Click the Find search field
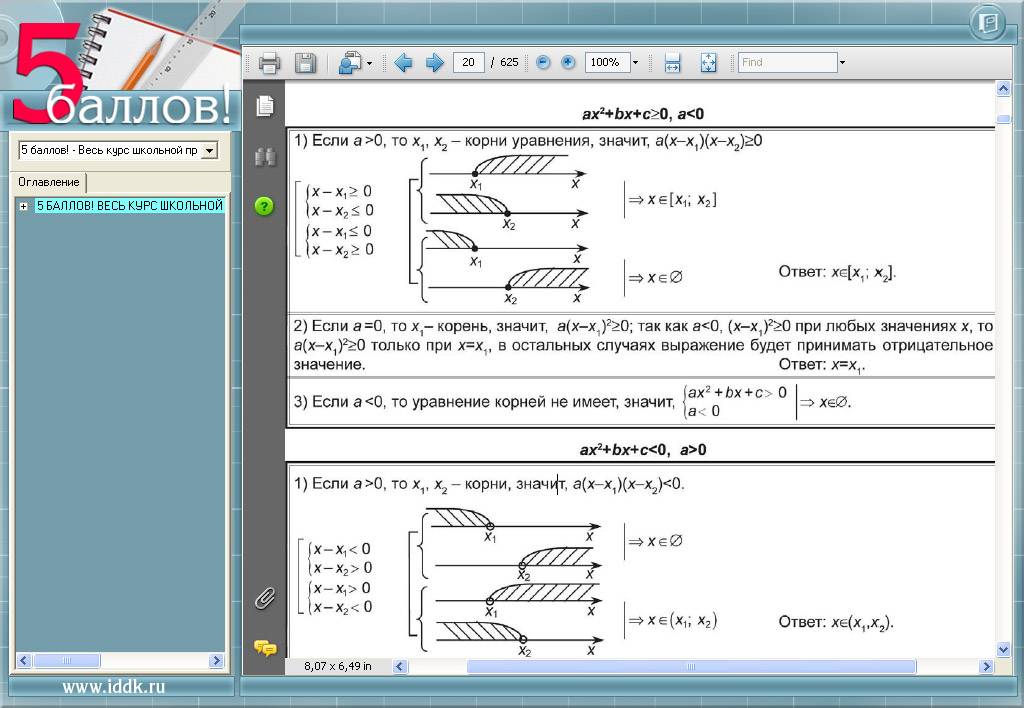 (x=788, y=62)
